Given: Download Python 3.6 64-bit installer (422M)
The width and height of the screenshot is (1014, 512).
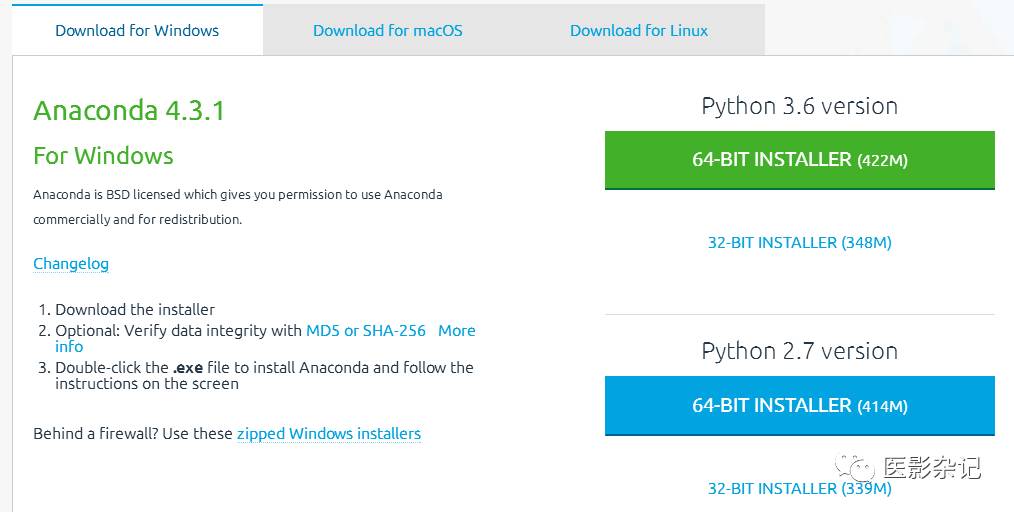Looking at the screenshot, I should coord(799,160).
